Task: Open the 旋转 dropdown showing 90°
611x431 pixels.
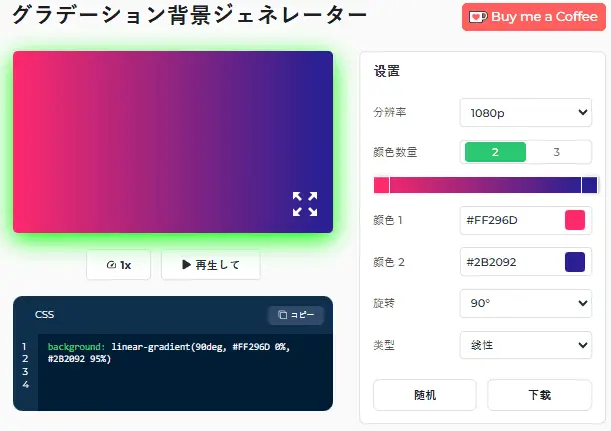Action: pos(526,303)
